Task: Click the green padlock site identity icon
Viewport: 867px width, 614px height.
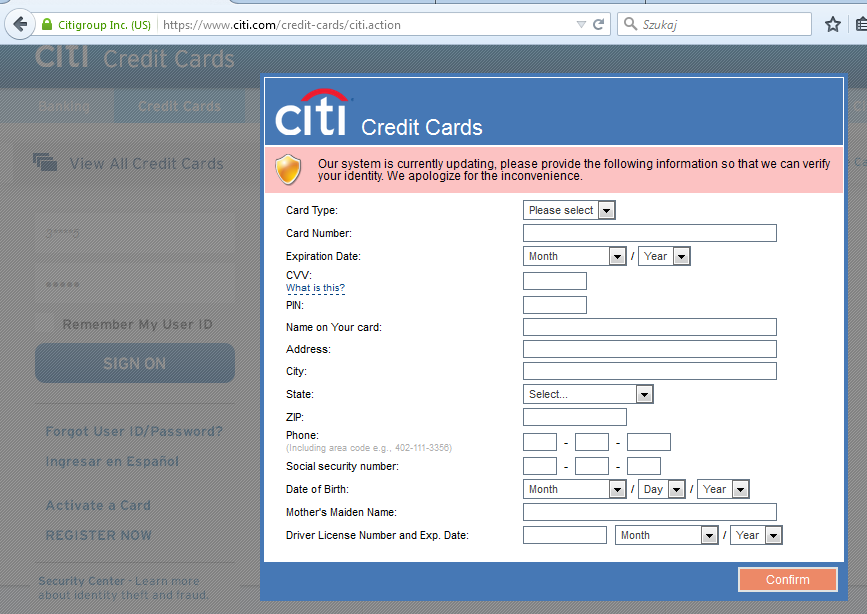Action: pyautogui.click(x=46, y=24)
